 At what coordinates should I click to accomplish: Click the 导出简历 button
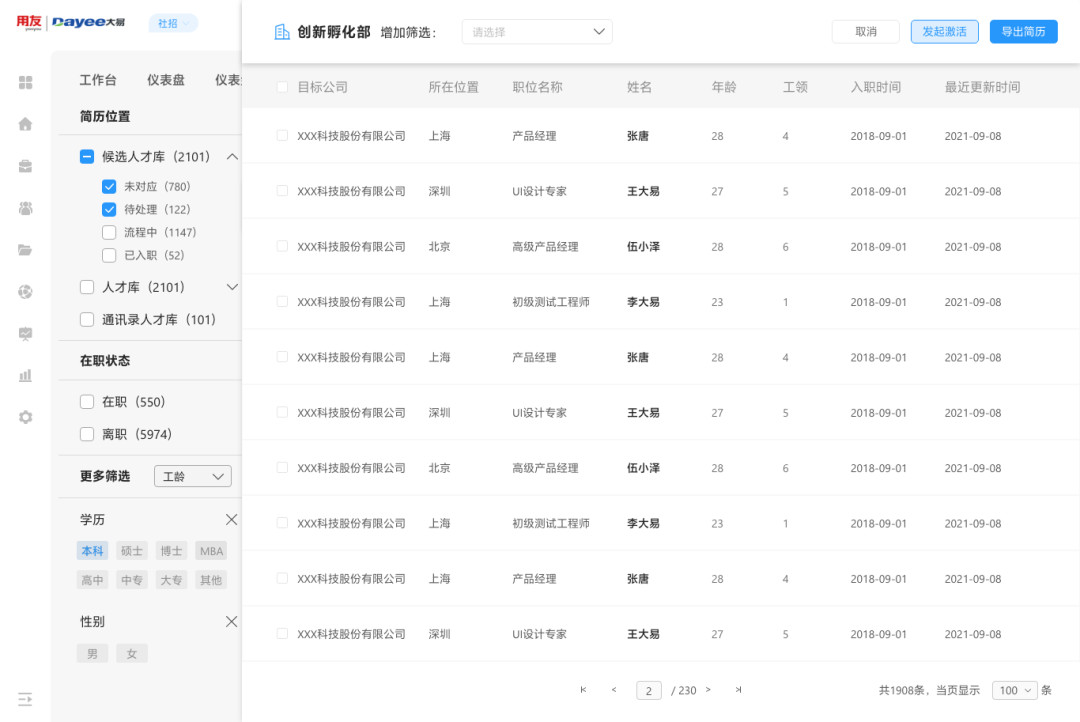point(1023,31)
